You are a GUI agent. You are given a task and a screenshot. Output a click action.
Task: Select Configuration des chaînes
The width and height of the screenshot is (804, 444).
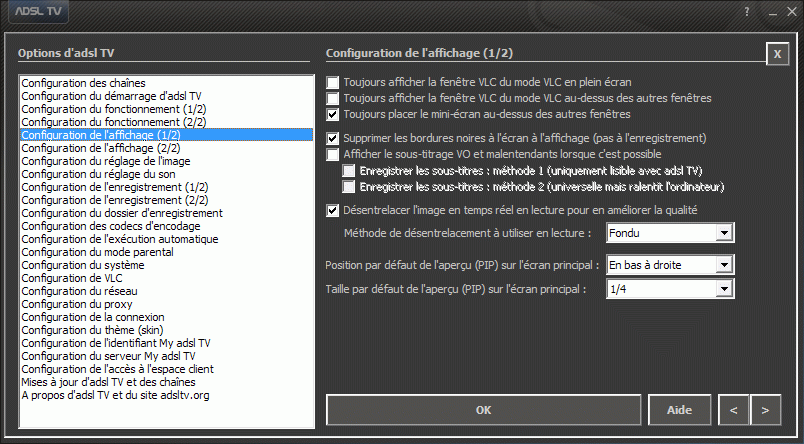tap(167, 83)
